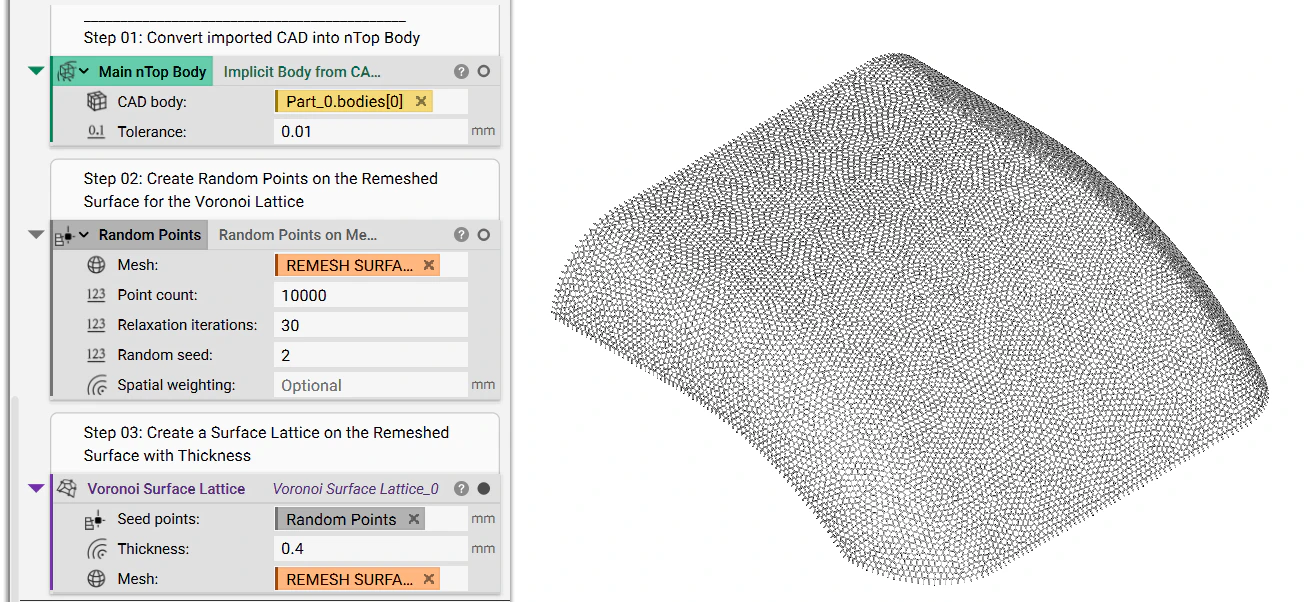Select the Random Points on Mesh title
Screen dimensions: 1312x602
(x=296, y=235)
